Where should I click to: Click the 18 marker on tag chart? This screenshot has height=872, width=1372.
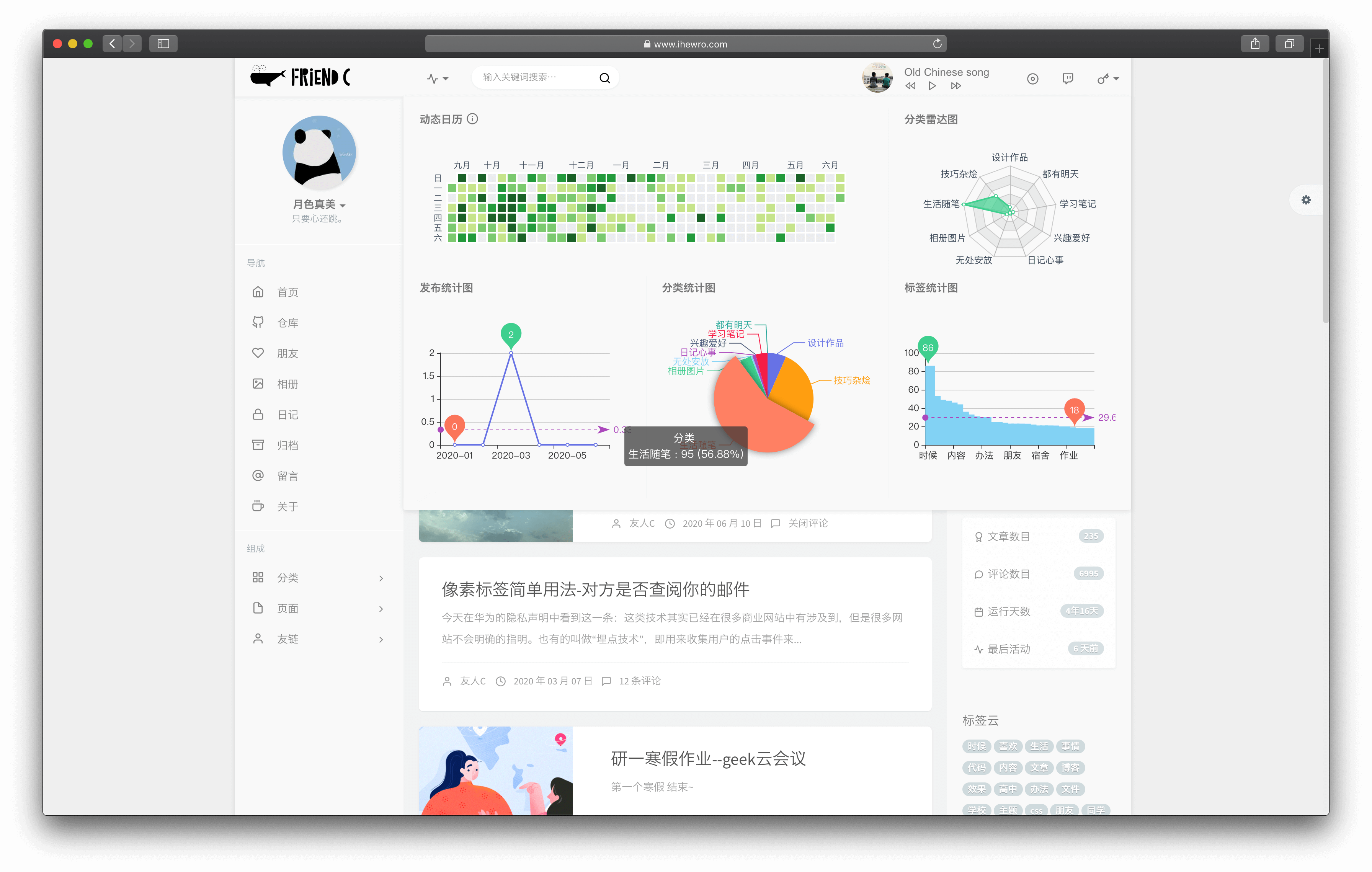(1074, 411)
